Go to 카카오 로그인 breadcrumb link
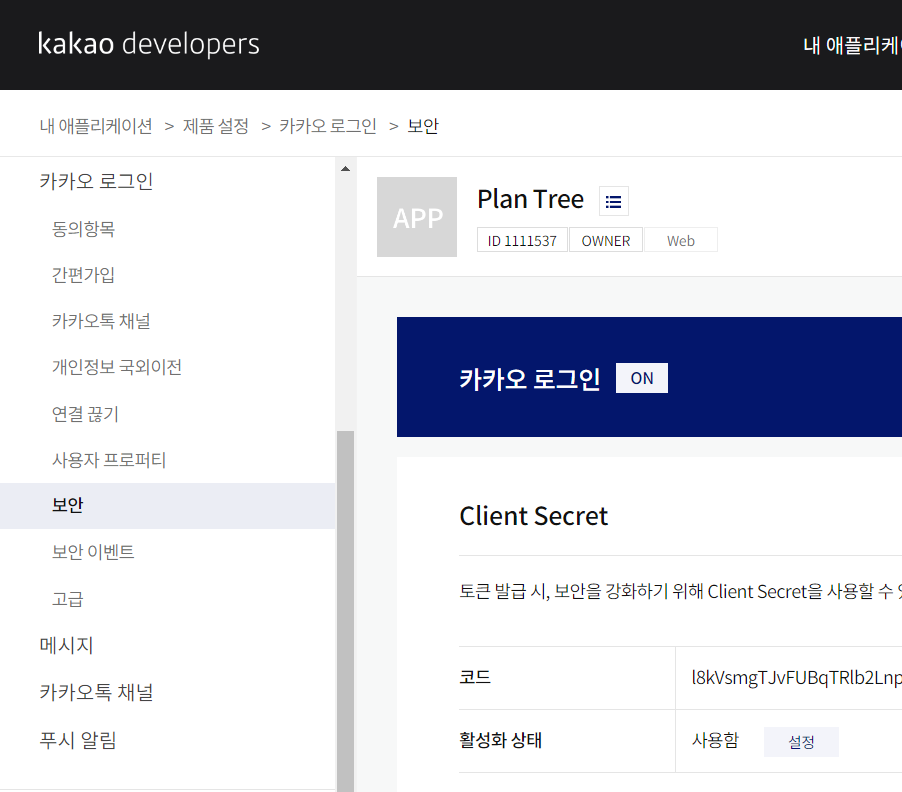 [x=328, y=125]
